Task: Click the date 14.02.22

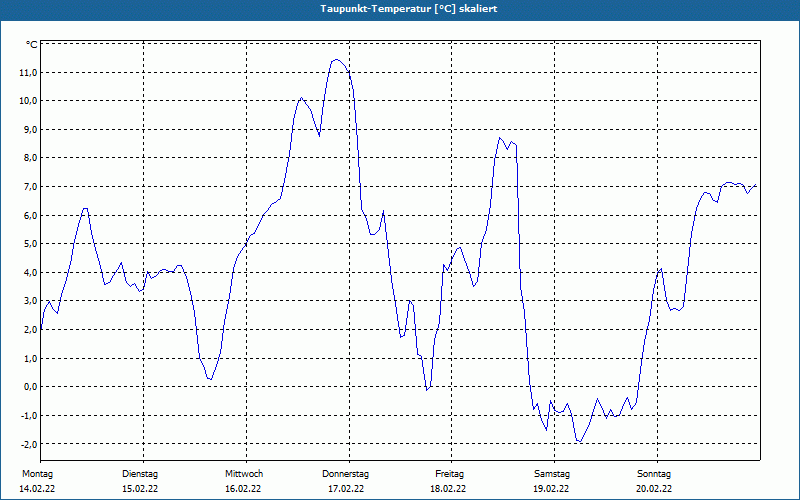Action: click(37, 489)
